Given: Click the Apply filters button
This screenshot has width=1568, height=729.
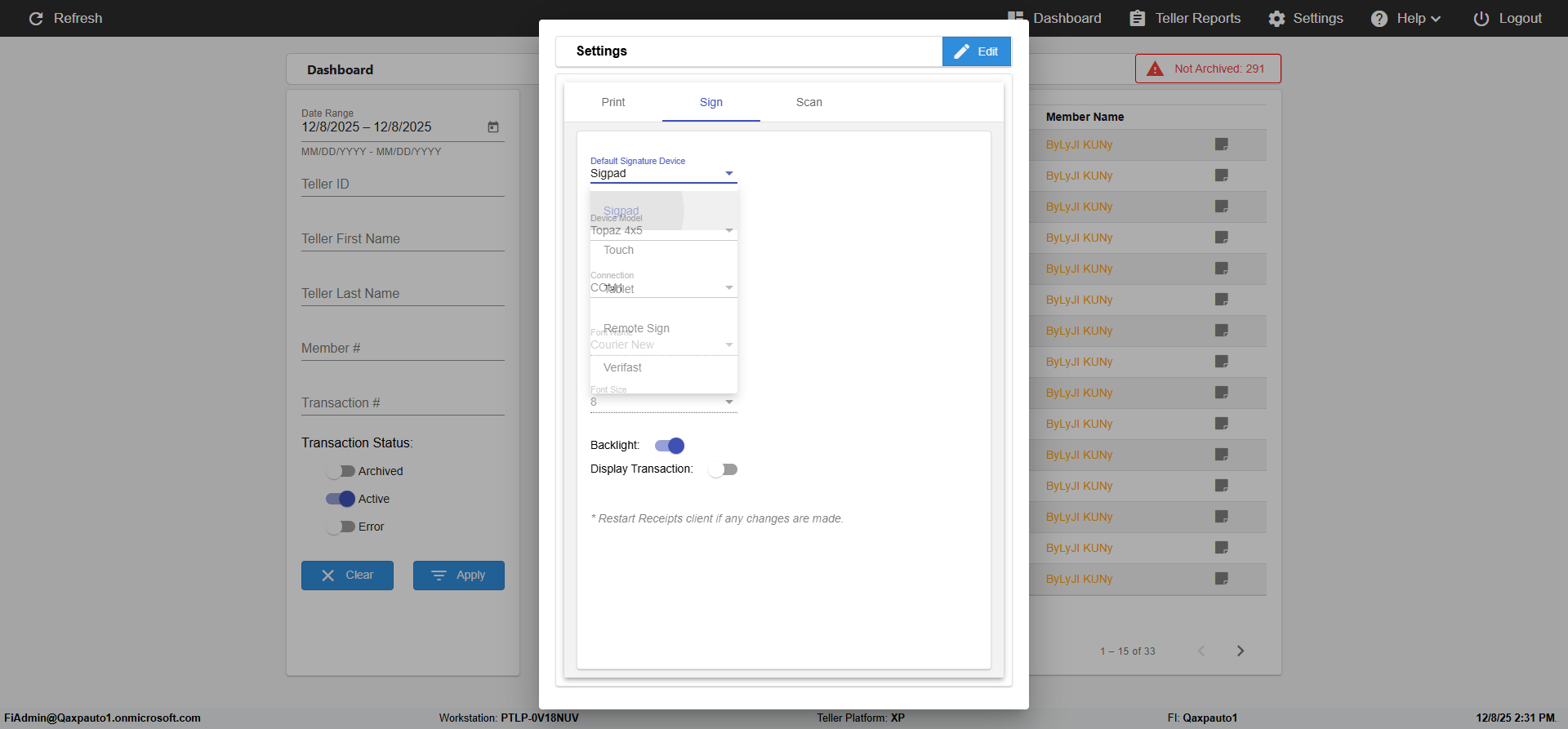Looking at the screenshot, I should 459,576.
